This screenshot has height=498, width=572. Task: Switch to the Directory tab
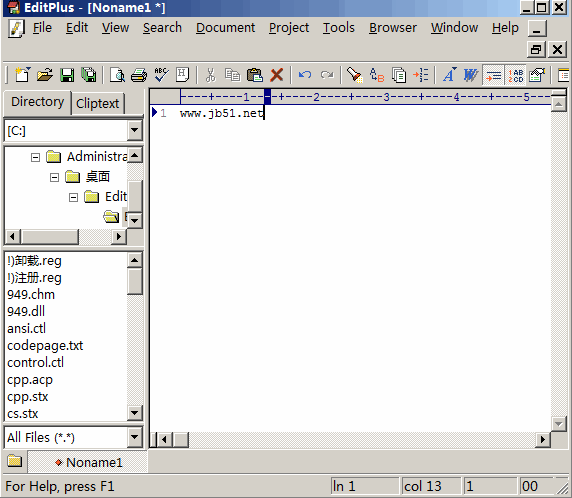pos(38,102)
